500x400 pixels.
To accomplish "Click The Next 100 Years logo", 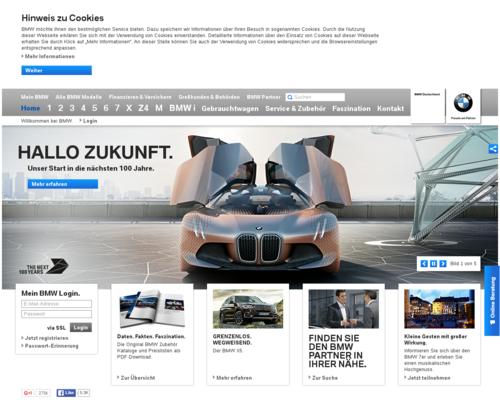I will pyautogui.click(x=44, y=267).
